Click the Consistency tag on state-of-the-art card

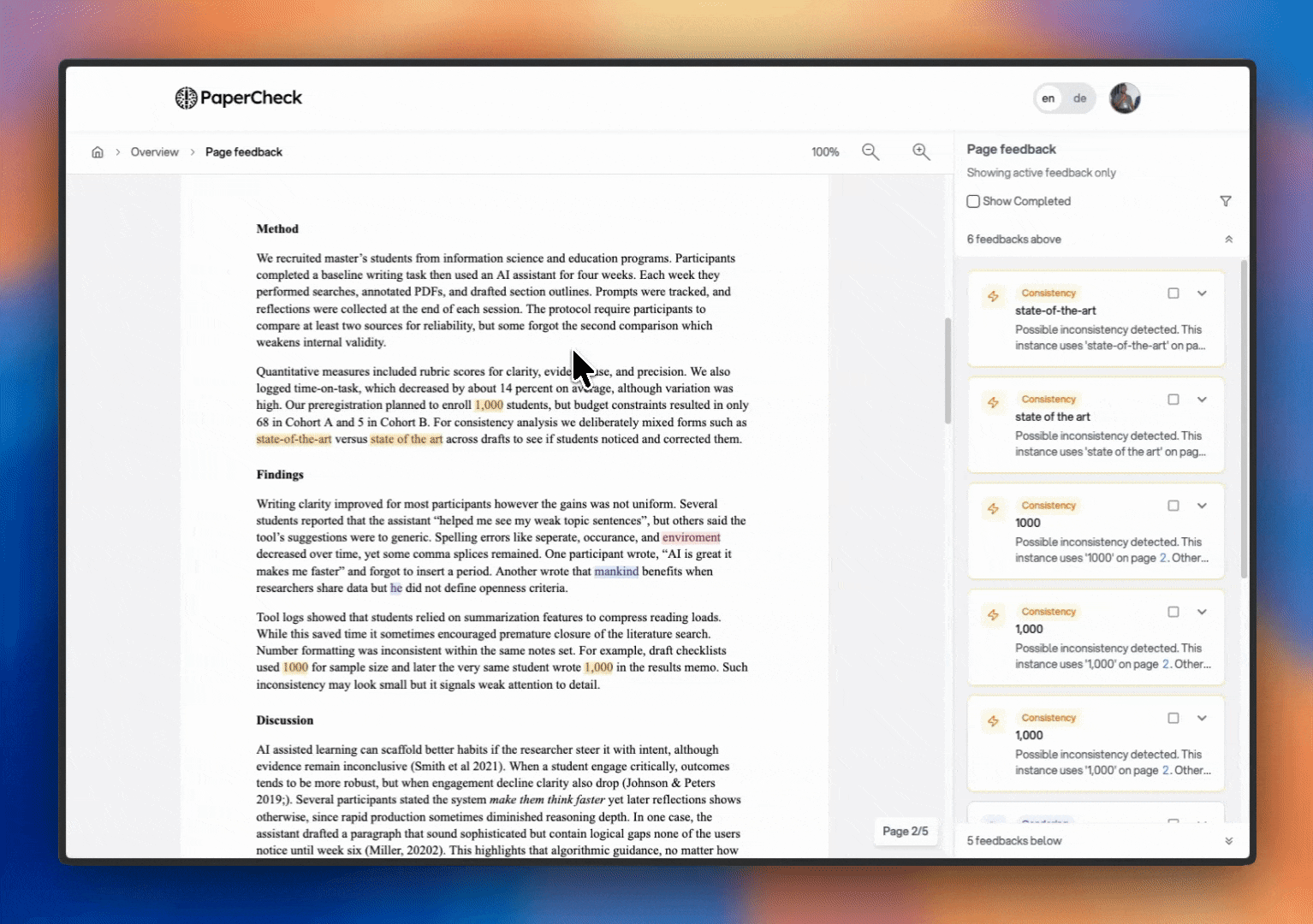(1049, 293)
